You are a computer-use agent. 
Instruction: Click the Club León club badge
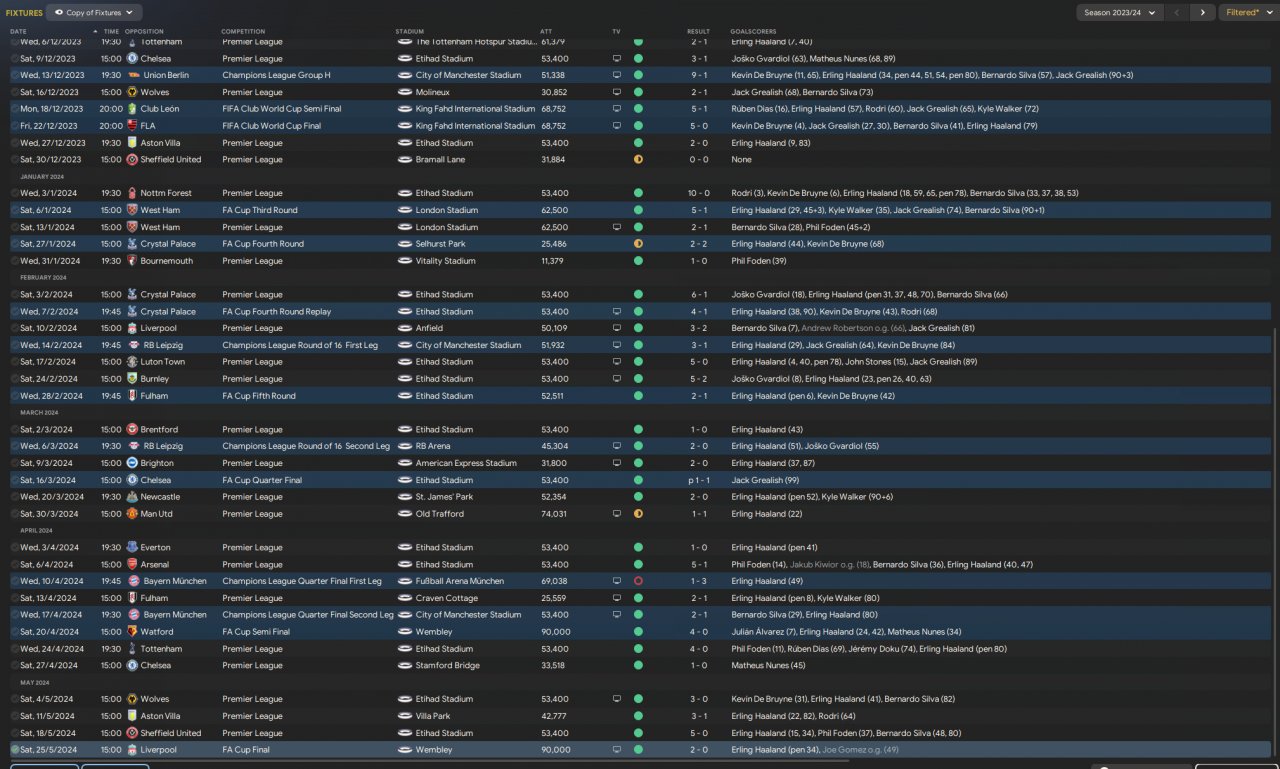tap(132, 109)
